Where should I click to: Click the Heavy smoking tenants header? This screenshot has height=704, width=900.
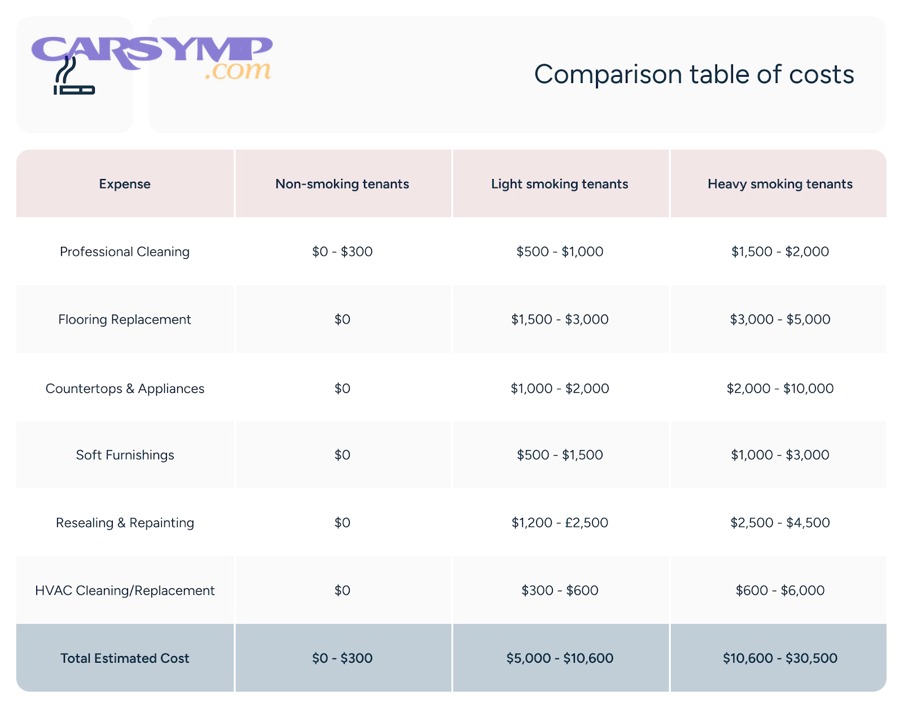tap(780, 184)
